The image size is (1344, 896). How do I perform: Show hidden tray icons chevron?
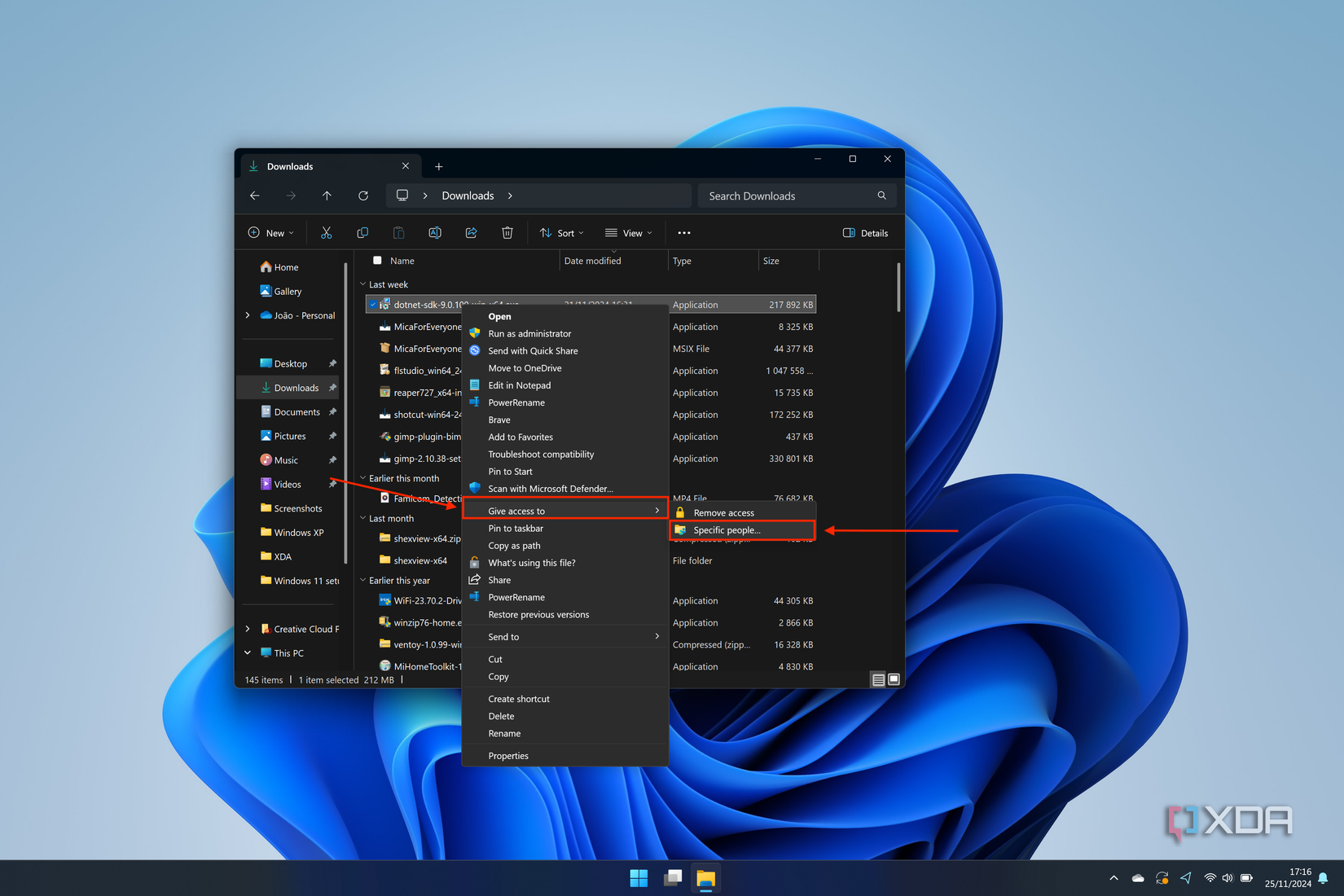pos(1113,878)
